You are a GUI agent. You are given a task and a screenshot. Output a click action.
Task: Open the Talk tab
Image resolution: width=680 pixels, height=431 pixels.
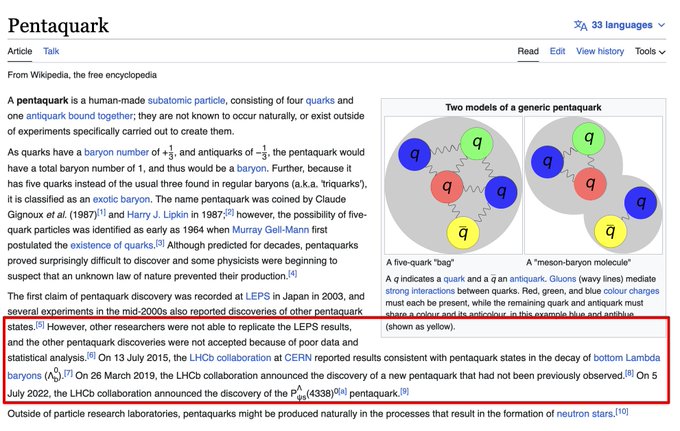pos(51,51)
